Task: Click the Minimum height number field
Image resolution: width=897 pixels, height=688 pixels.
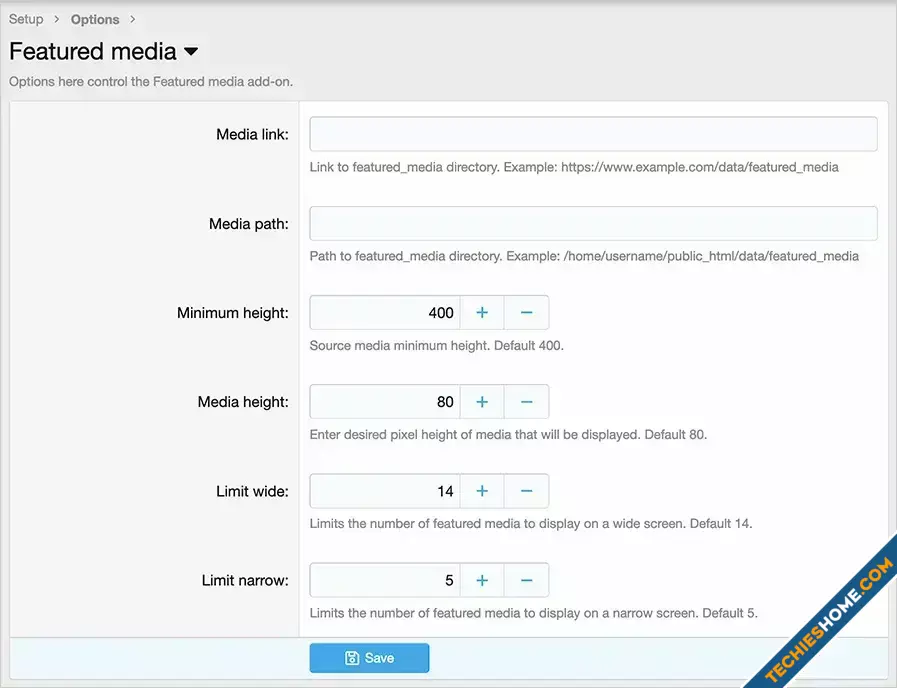Action: [x=385, y=313]
